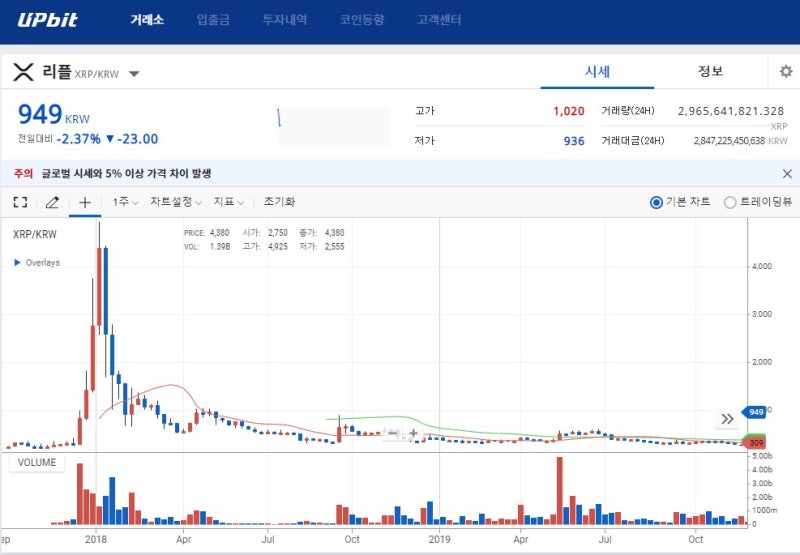Select the crosshair plus cursor tool

85,203
